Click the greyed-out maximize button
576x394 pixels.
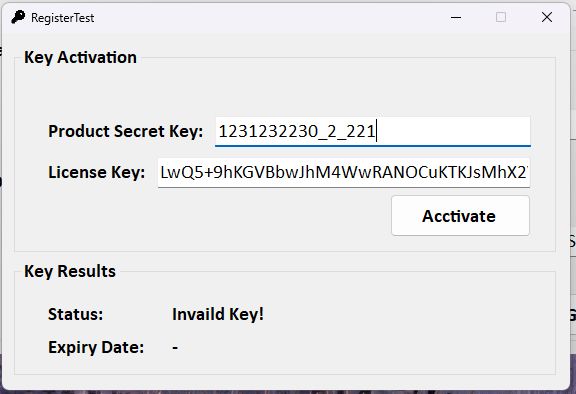click(x=501, y=17)
